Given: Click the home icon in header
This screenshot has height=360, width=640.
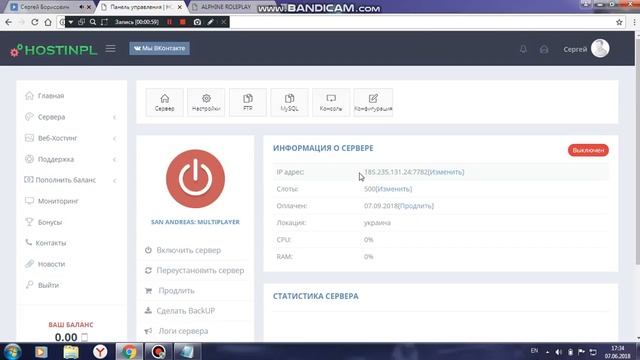Looking at the screenshot, I should [544, 49].
